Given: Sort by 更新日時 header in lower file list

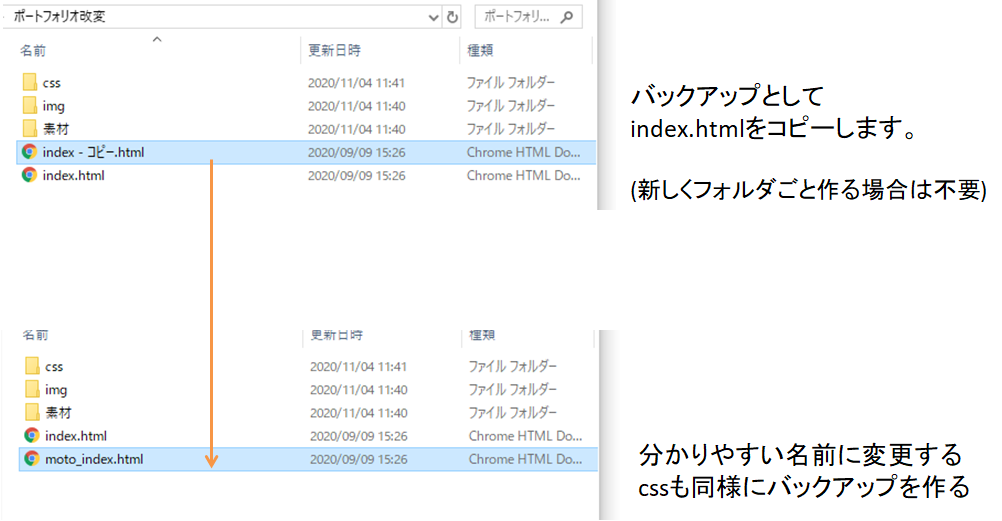Looking at the screenshot, I should pos(337,335).
